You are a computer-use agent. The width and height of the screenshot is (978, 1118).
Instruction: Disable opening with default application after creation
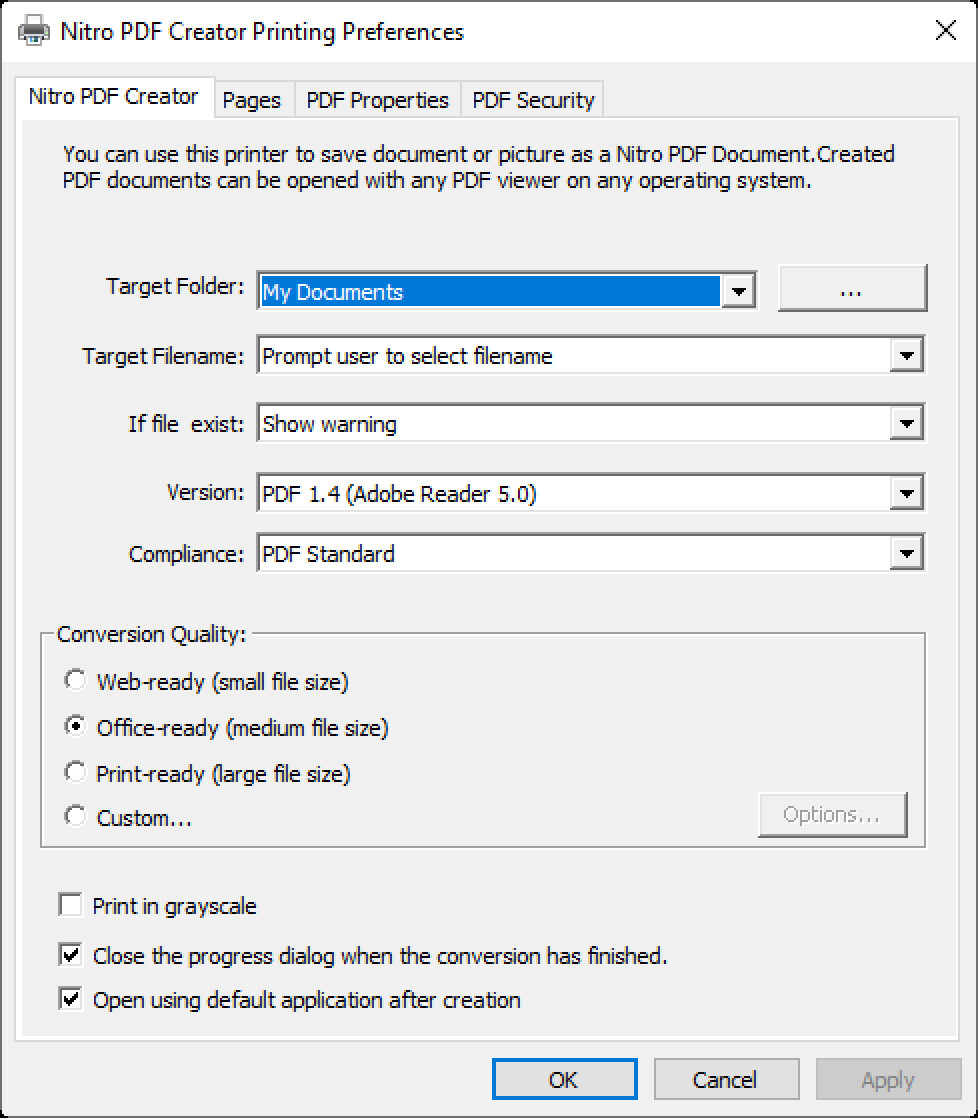(x=69, y=999)
